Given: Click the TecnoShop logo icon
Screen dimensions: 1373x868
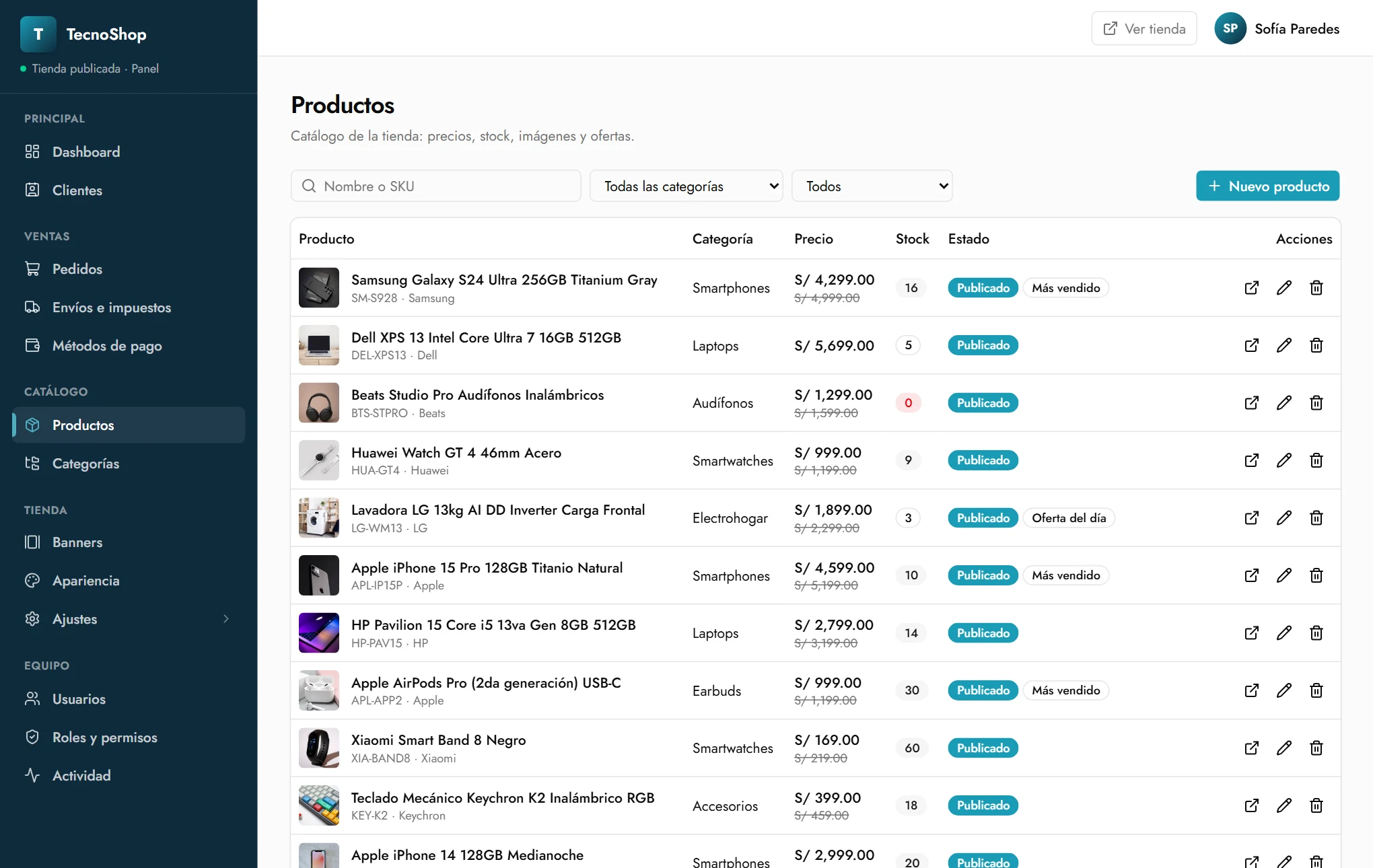Looking at the screenshot, I should point(38,34).
